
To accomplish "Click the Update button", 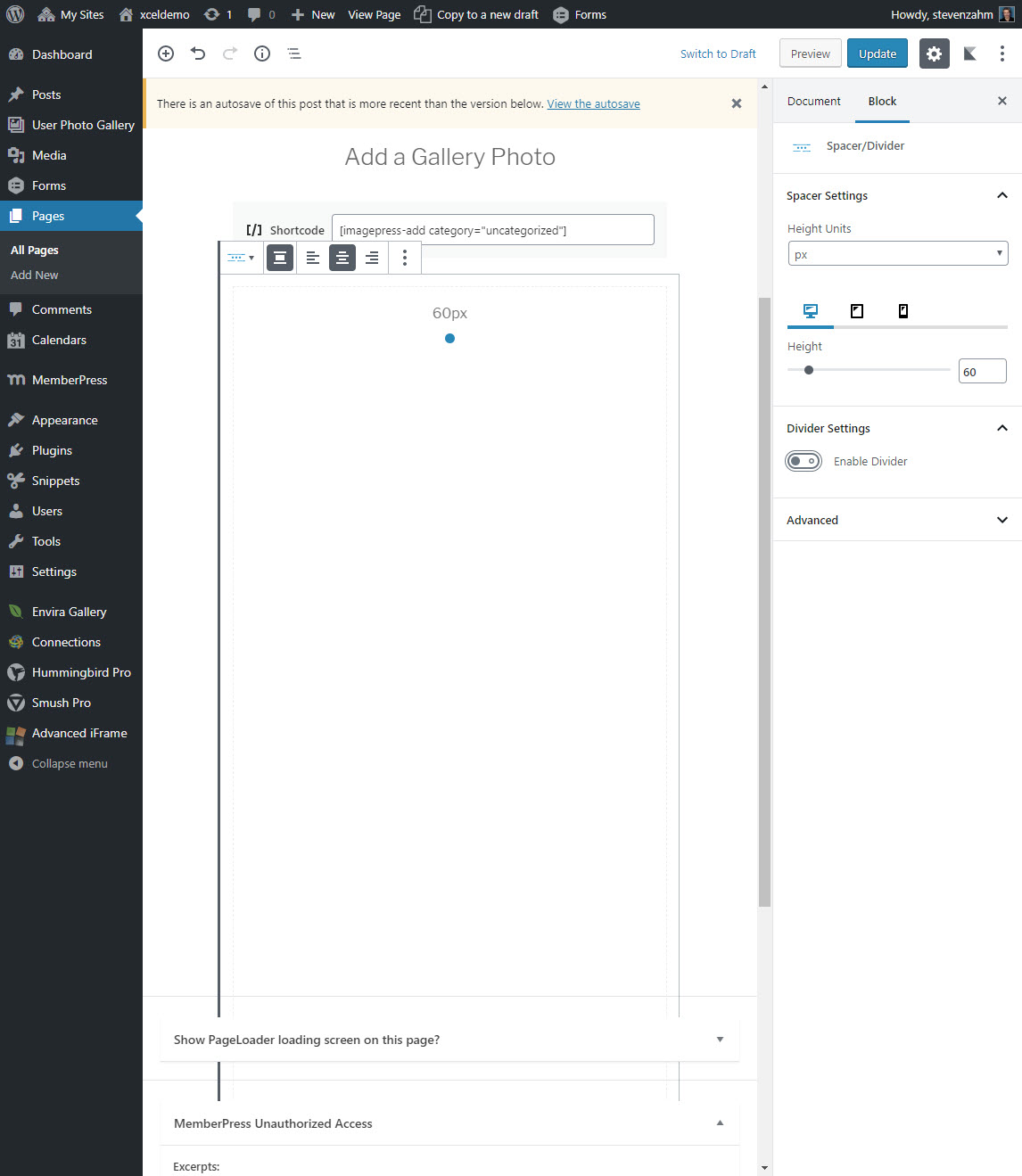I will pos(877,53).
